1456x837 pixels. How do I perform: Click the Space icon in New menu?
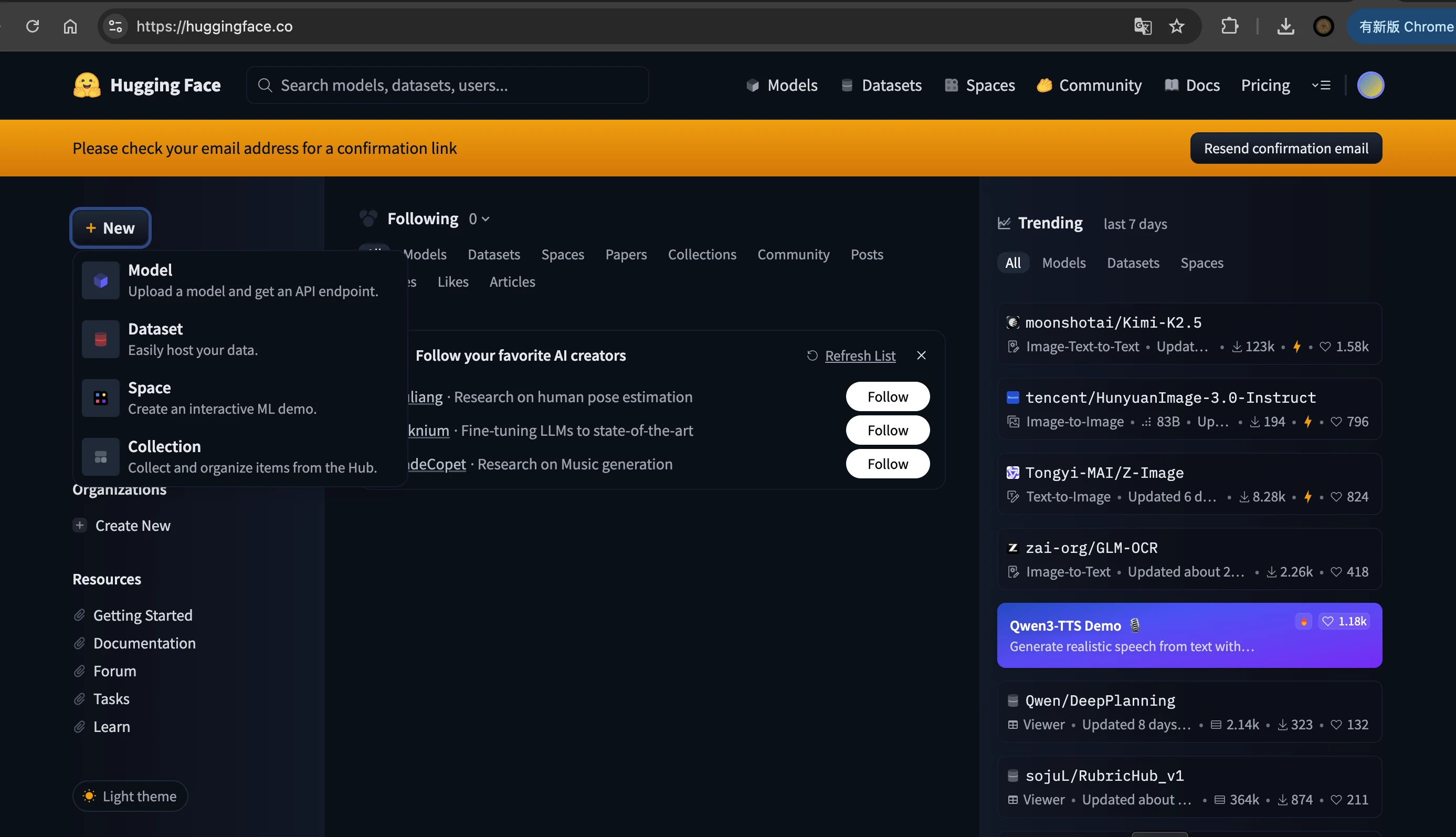click(101, 398)
